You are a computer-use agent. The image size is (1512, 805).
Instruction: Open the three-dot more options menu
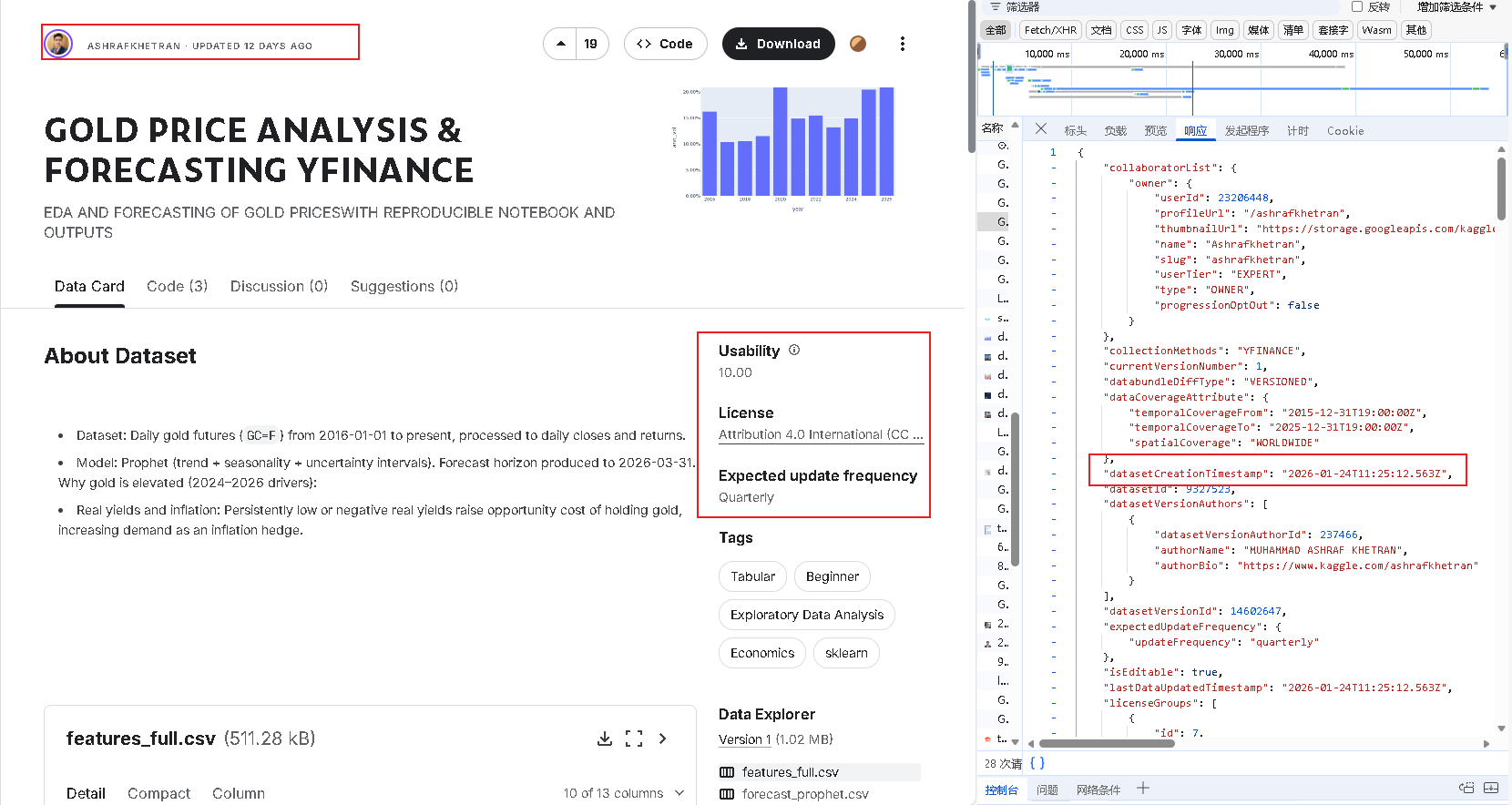tap(903, 44)
